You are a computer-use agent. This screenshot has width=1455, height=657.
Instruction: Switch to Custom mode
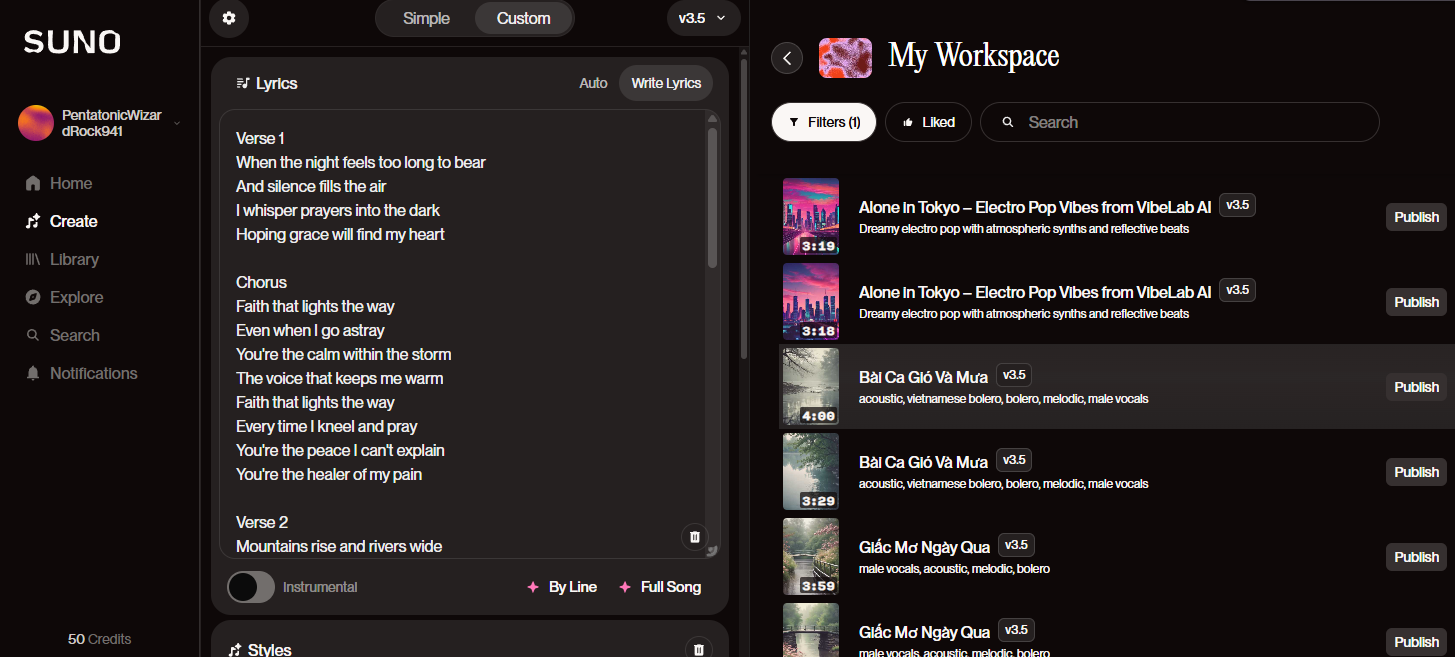tap(523, 18)
